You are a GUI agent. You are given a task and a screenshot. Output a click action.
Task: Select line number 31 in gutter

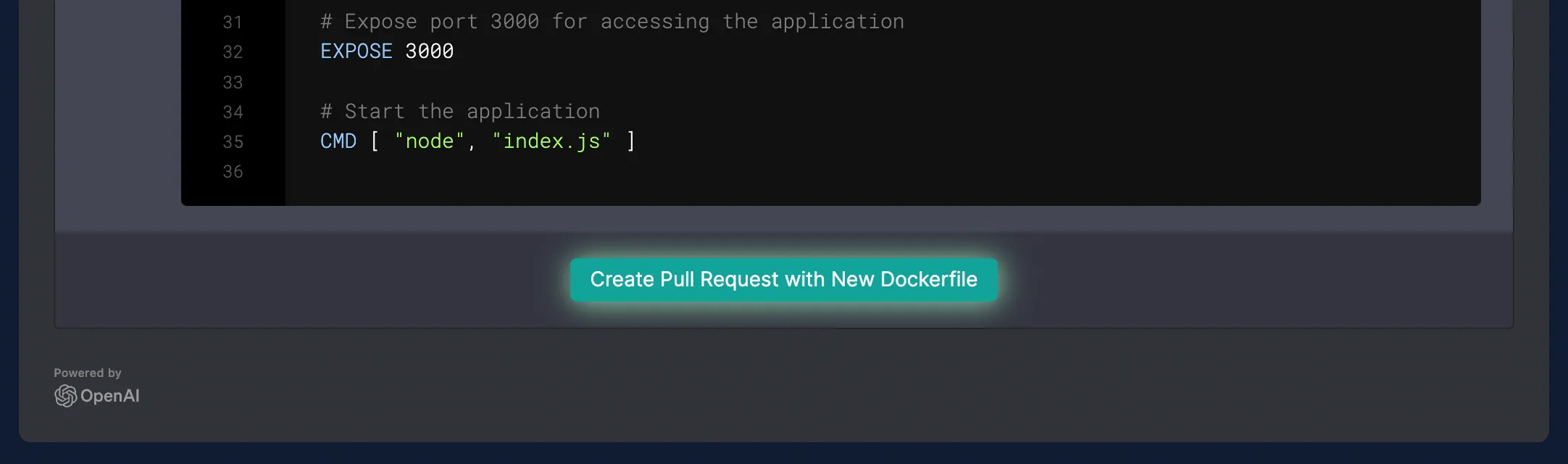(x=233, y=22)
